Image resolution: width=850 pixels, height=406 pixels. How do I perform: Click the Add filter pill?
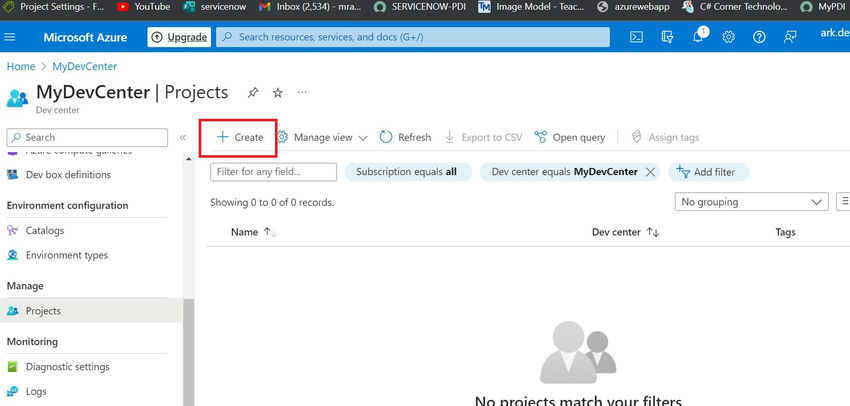coord(709,172)
